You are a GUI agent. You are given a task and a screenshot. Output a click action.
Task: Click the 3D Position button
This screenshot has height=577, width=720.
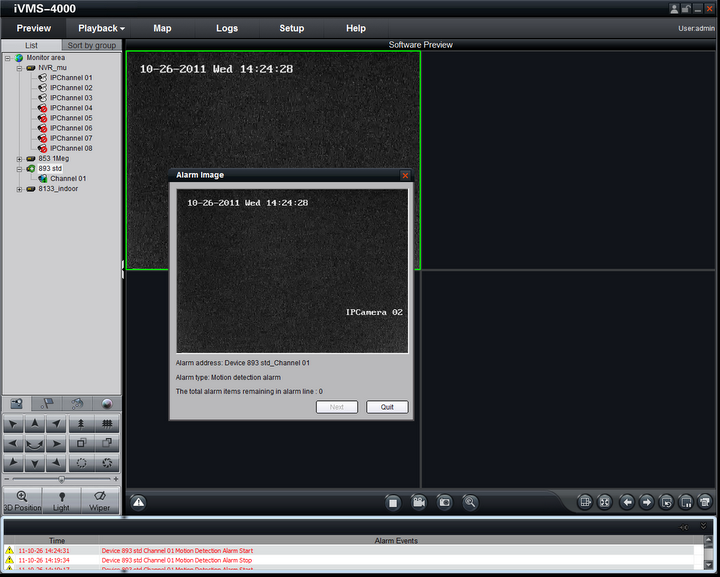[22, 500]
